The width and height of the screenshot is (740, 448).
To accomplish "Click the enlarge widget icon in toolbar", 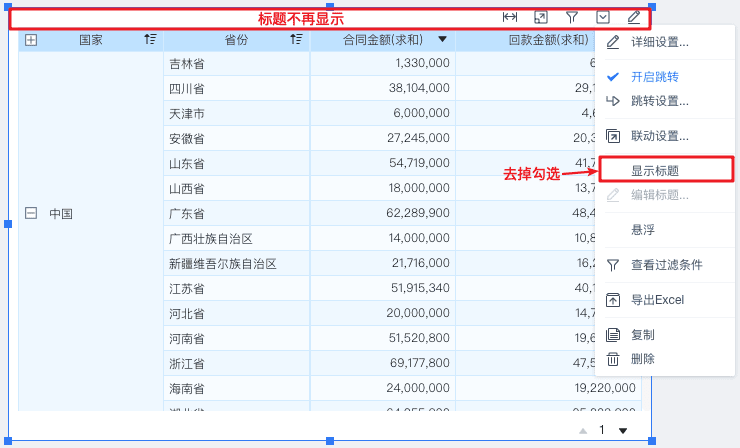I will [x=541, y=17].
